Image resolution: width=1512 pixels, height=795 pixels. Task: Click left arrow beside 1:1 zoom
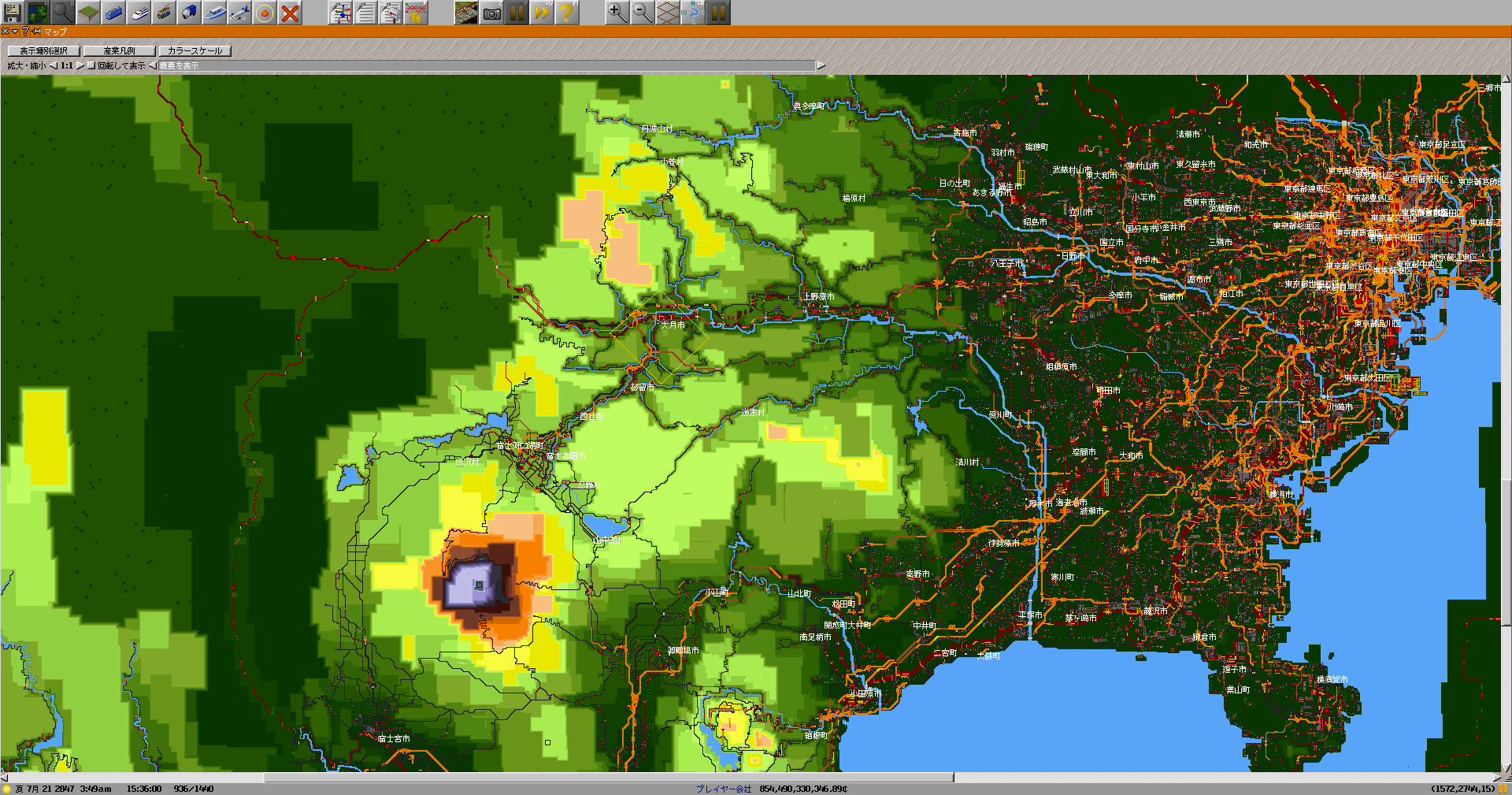point(54,65)
